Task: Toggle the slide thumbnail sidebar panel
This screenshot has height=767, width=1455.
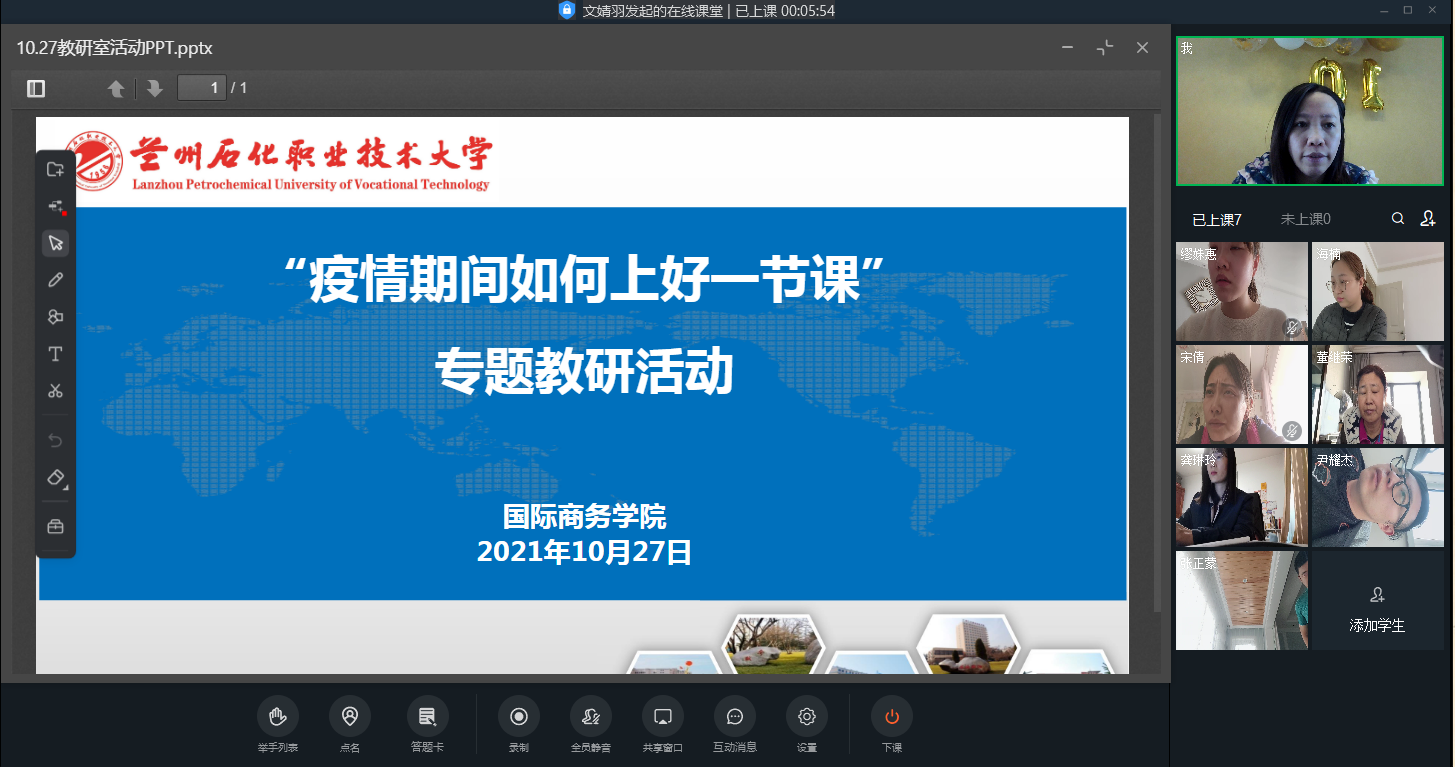Action: click(36, 89)
